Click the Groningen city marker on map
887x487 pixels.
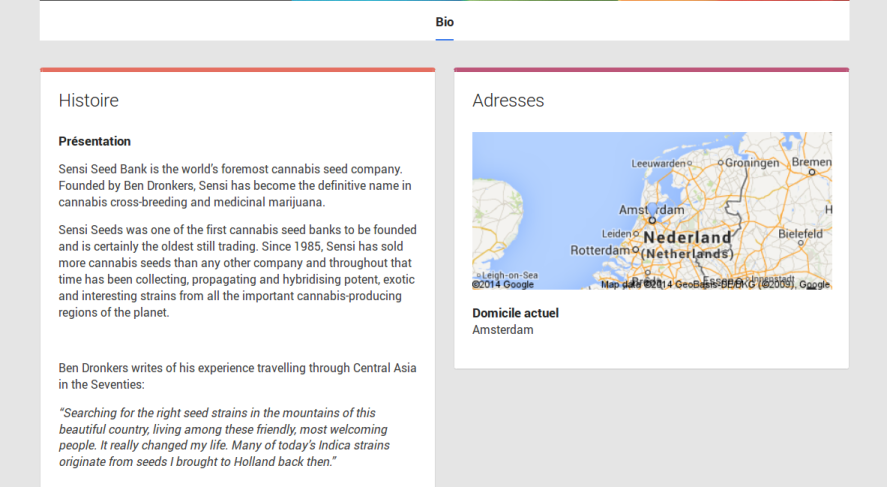click(x=719, y=163)
